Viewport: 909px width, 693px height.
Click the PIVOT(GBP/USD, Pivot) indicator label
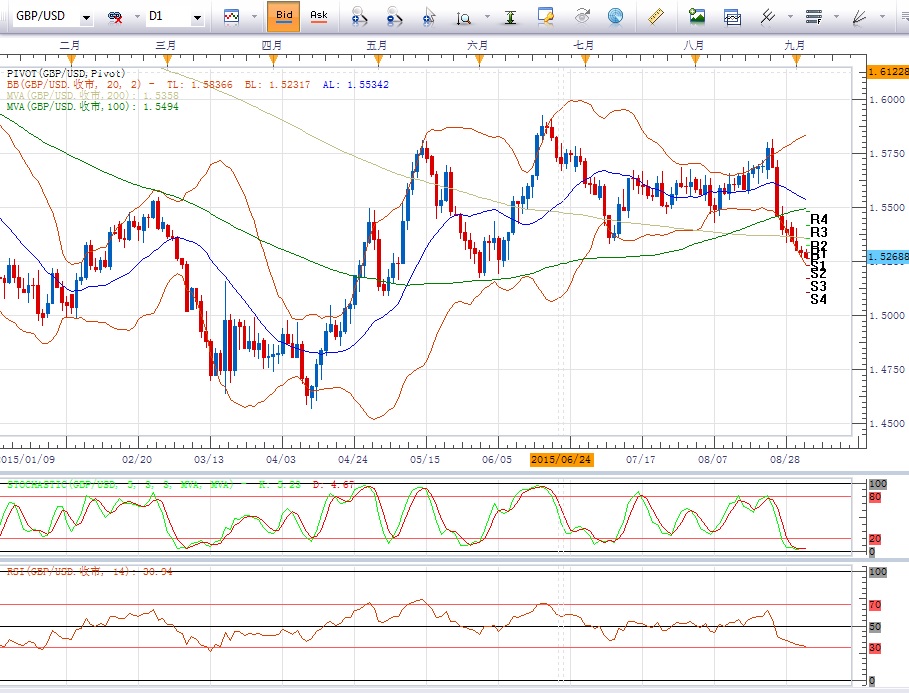pyautogui.click(x=66, y=74)
